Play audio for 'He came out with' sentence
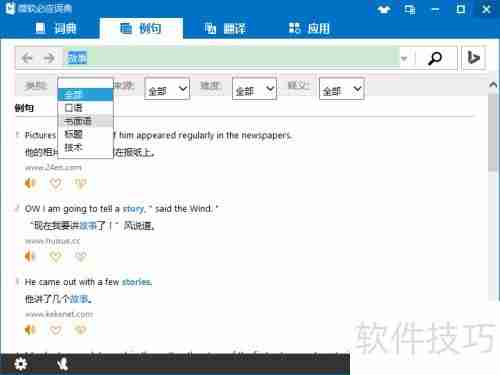Screen dimensions: 500x375 coord(30,330)
